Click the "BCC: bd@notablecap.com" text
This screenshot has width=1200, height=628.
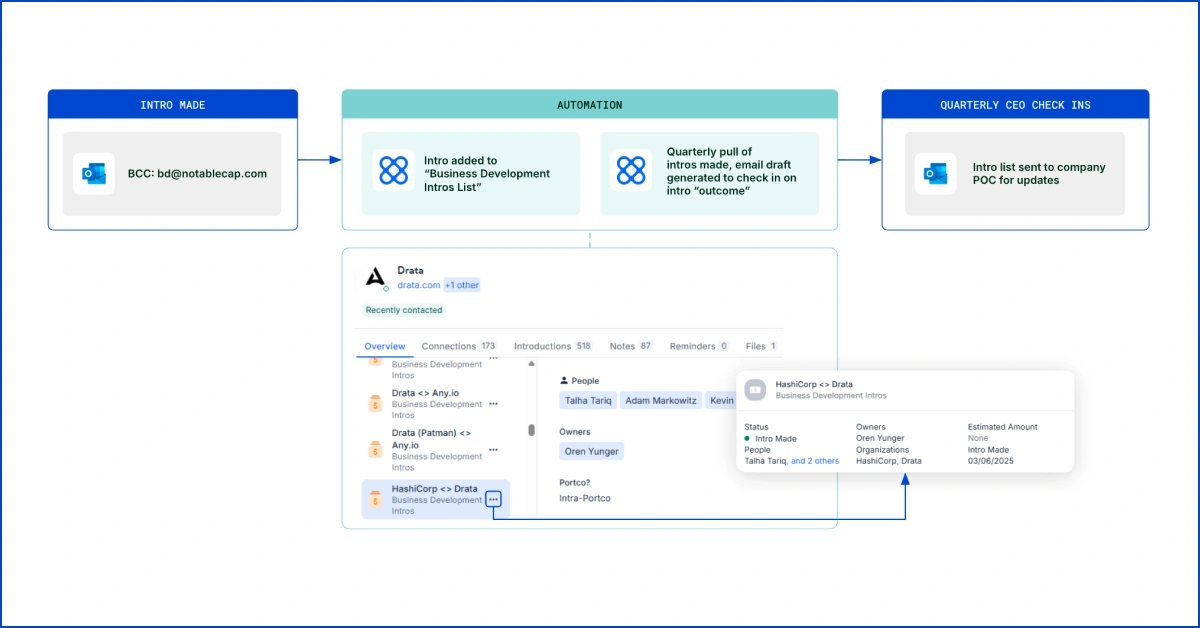198,173
